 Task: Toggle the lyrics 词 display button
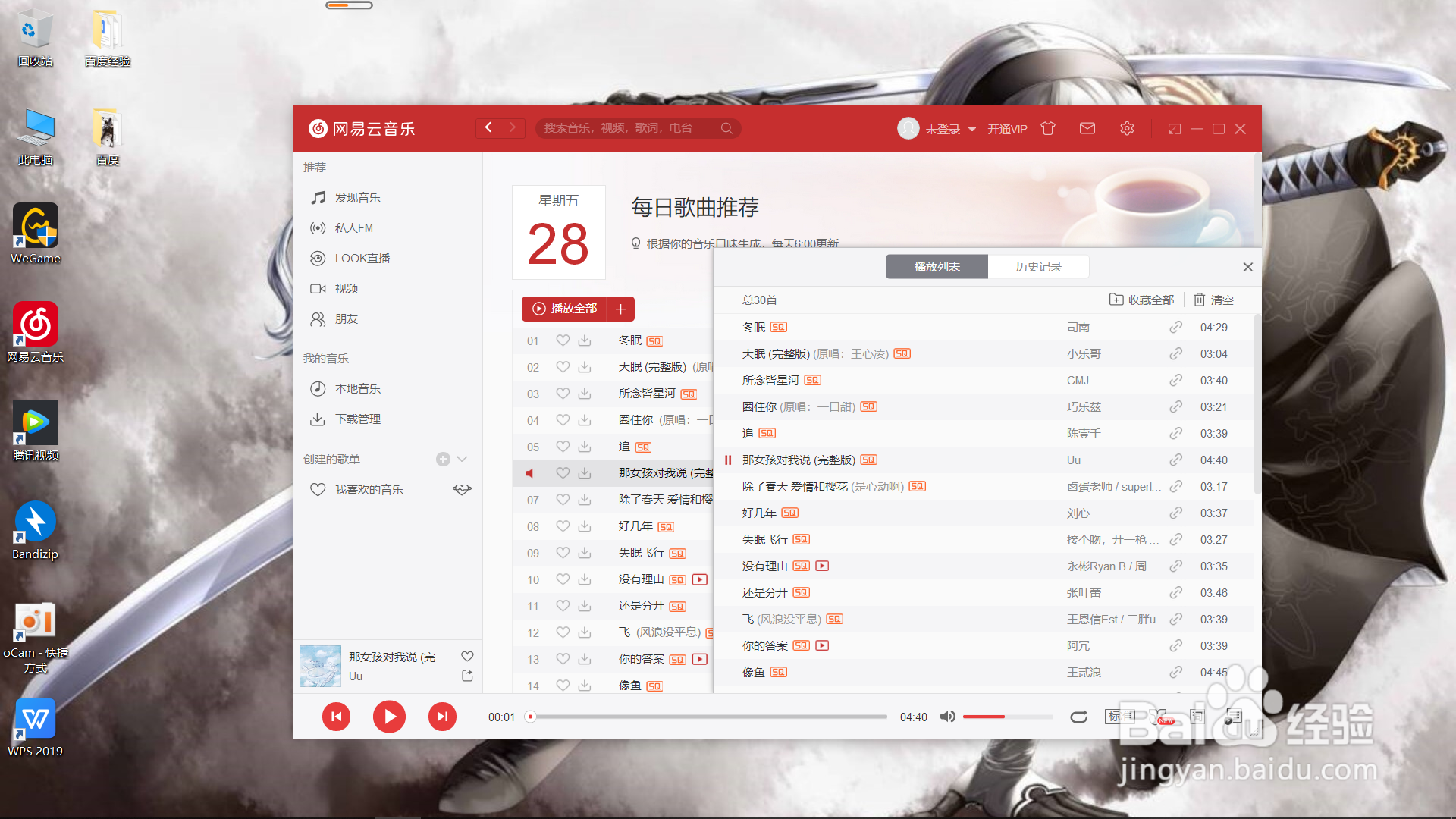click(x=1197, y=717)
